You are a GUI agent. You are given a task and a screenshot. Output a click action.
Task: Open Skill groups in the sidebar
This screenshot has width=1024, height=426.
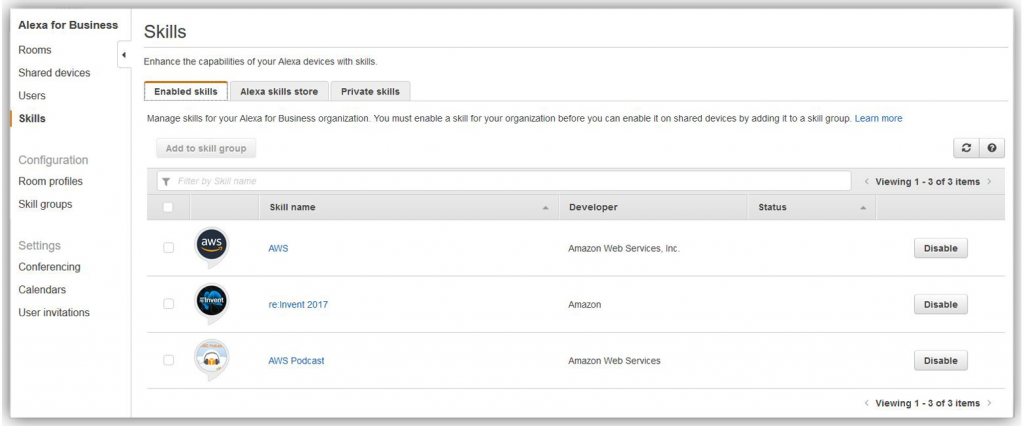click(x=45, y=204)
